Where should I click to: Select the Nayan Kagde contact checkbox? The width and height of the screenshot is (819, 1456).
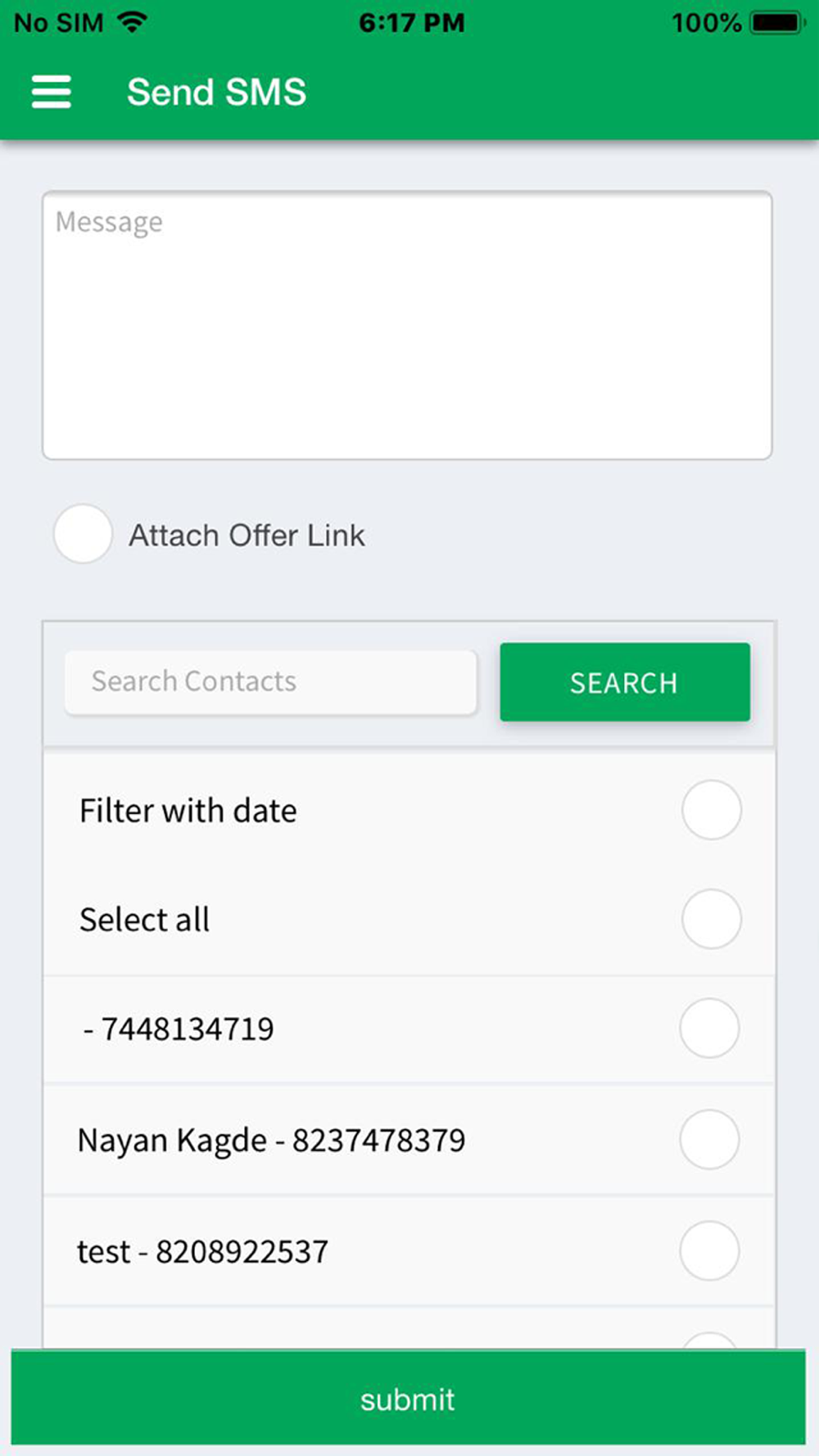coord(709,1139)
